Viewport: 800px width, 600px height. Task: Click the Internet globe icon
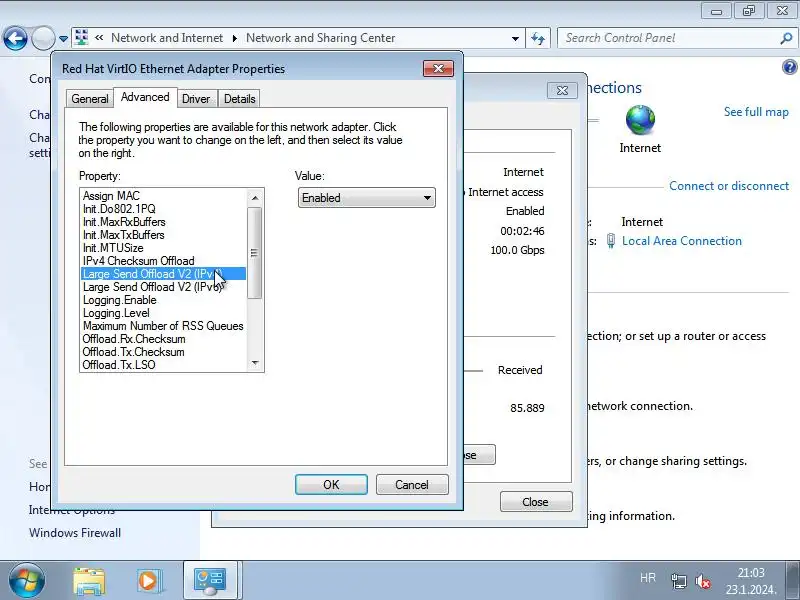640,120
